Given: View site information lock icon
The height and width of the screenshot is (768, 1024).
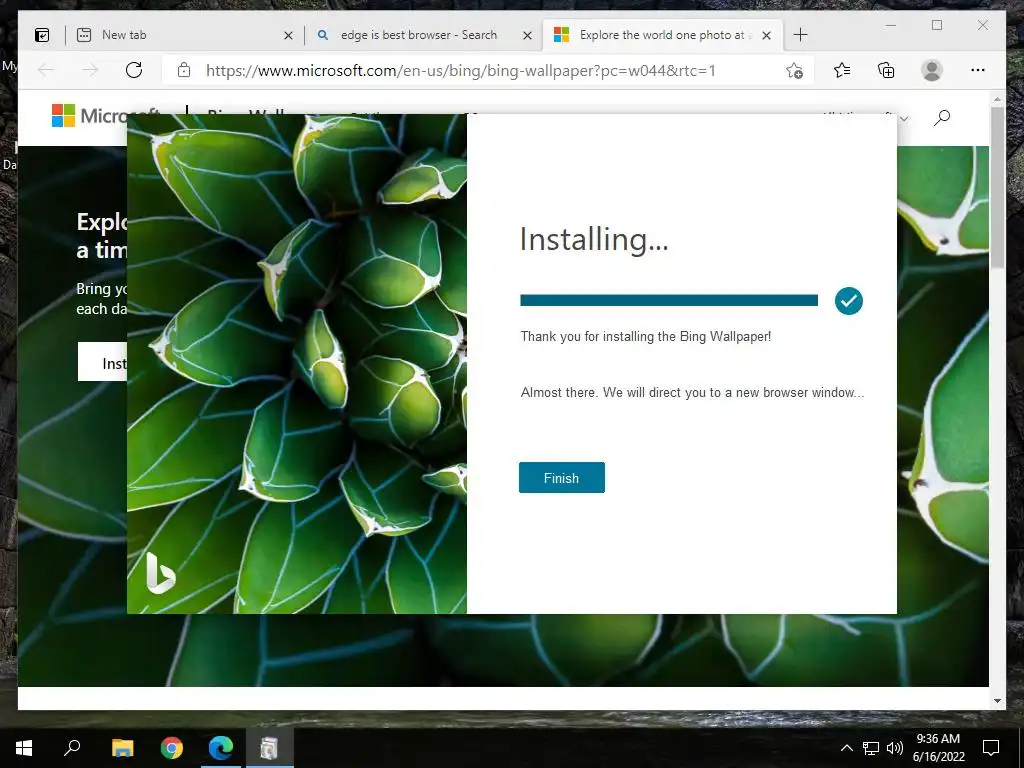Looking at the screenshot, I should click(184, 70).
